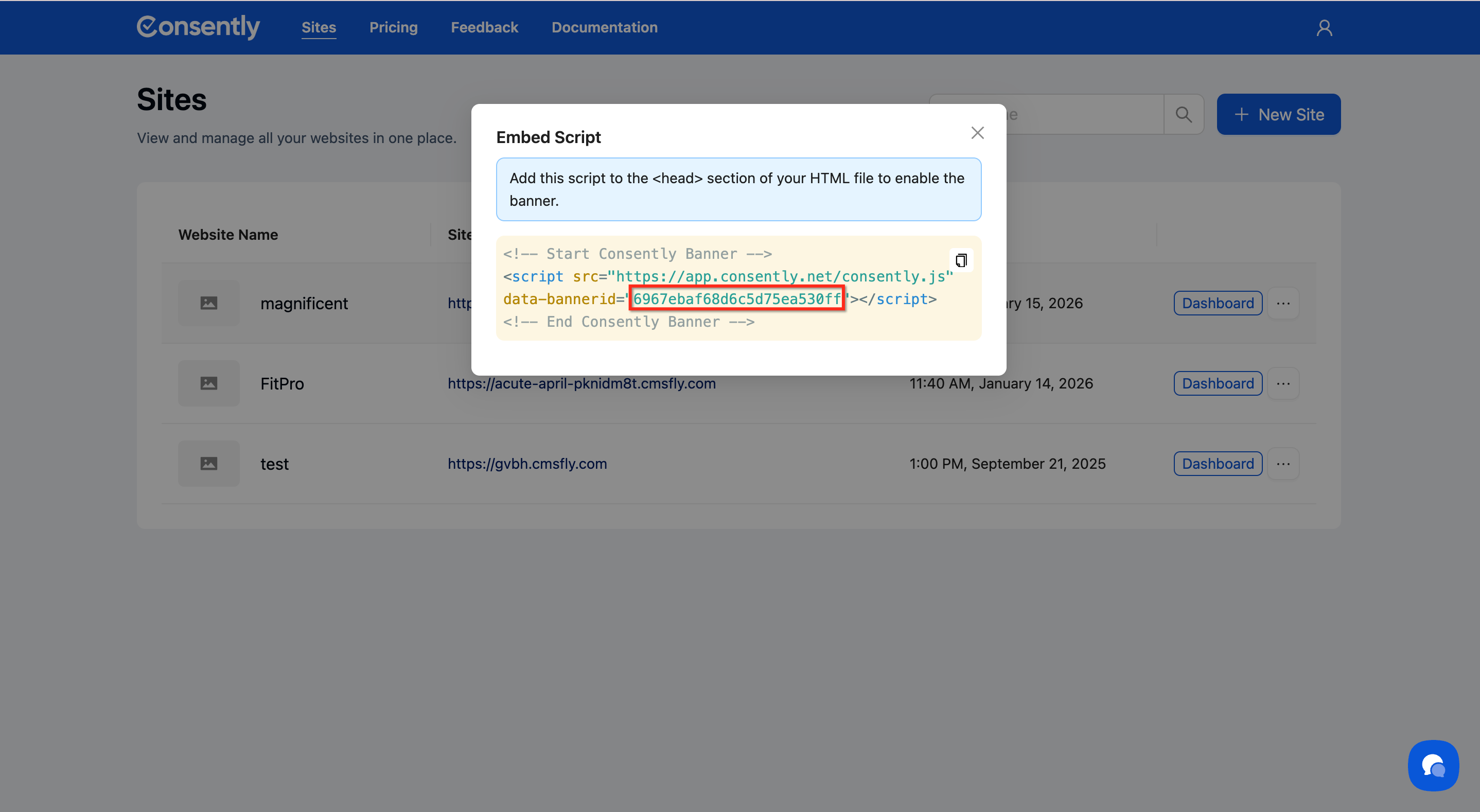Open Dashboard for FitPro site
The width and height of the screenshot is (1480, 812).
(1218, 383)
